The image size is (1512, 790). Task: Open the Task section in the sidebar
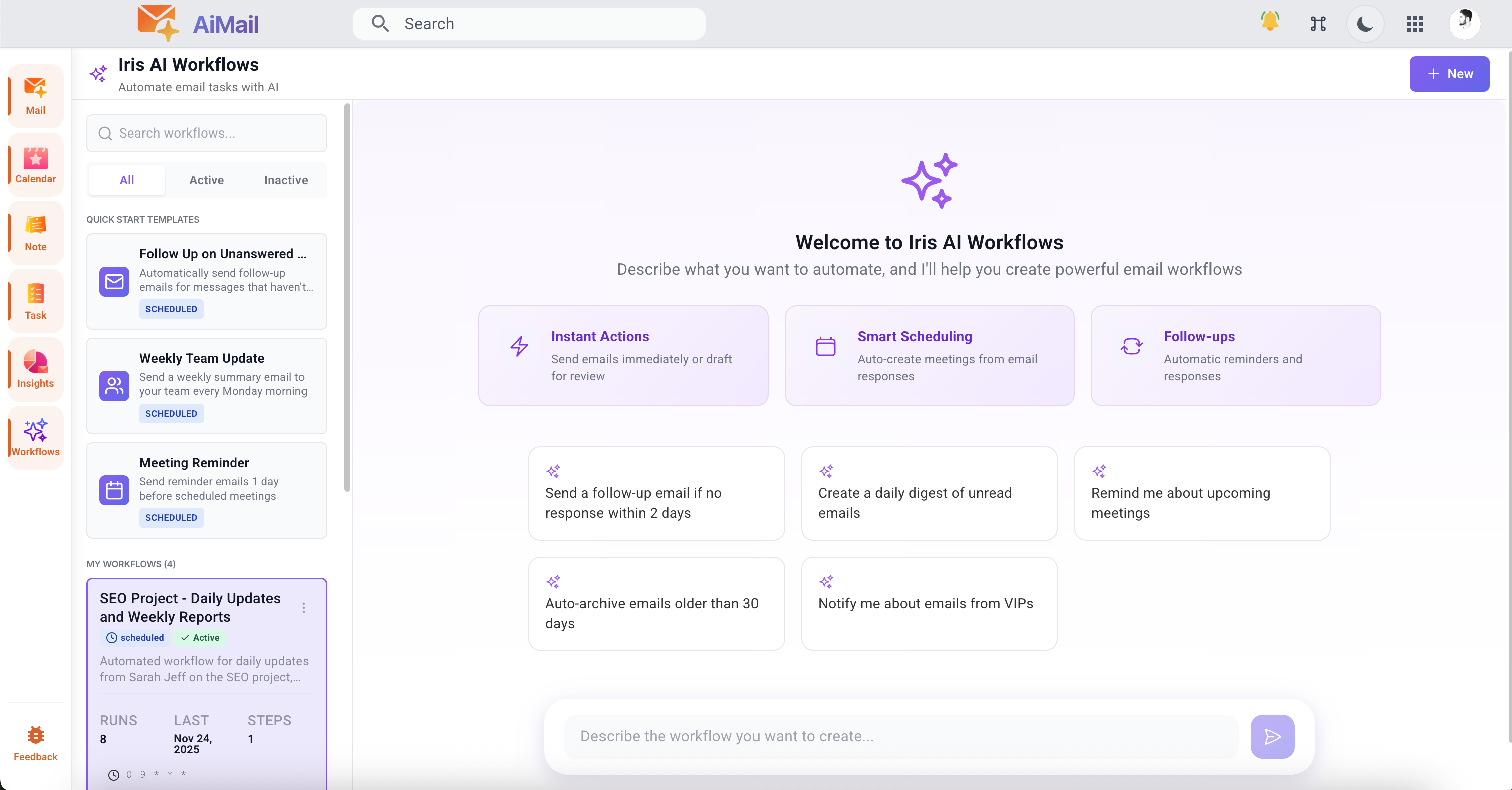pos(35,301)
